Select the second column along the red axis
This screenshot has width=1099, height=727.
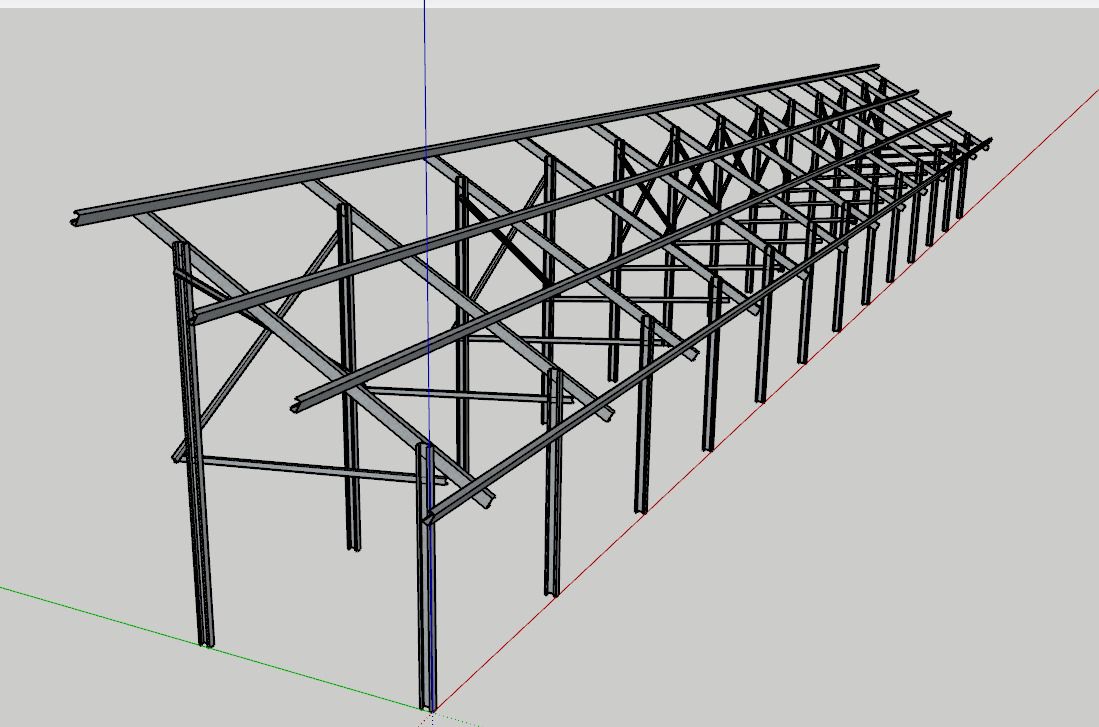552,500
